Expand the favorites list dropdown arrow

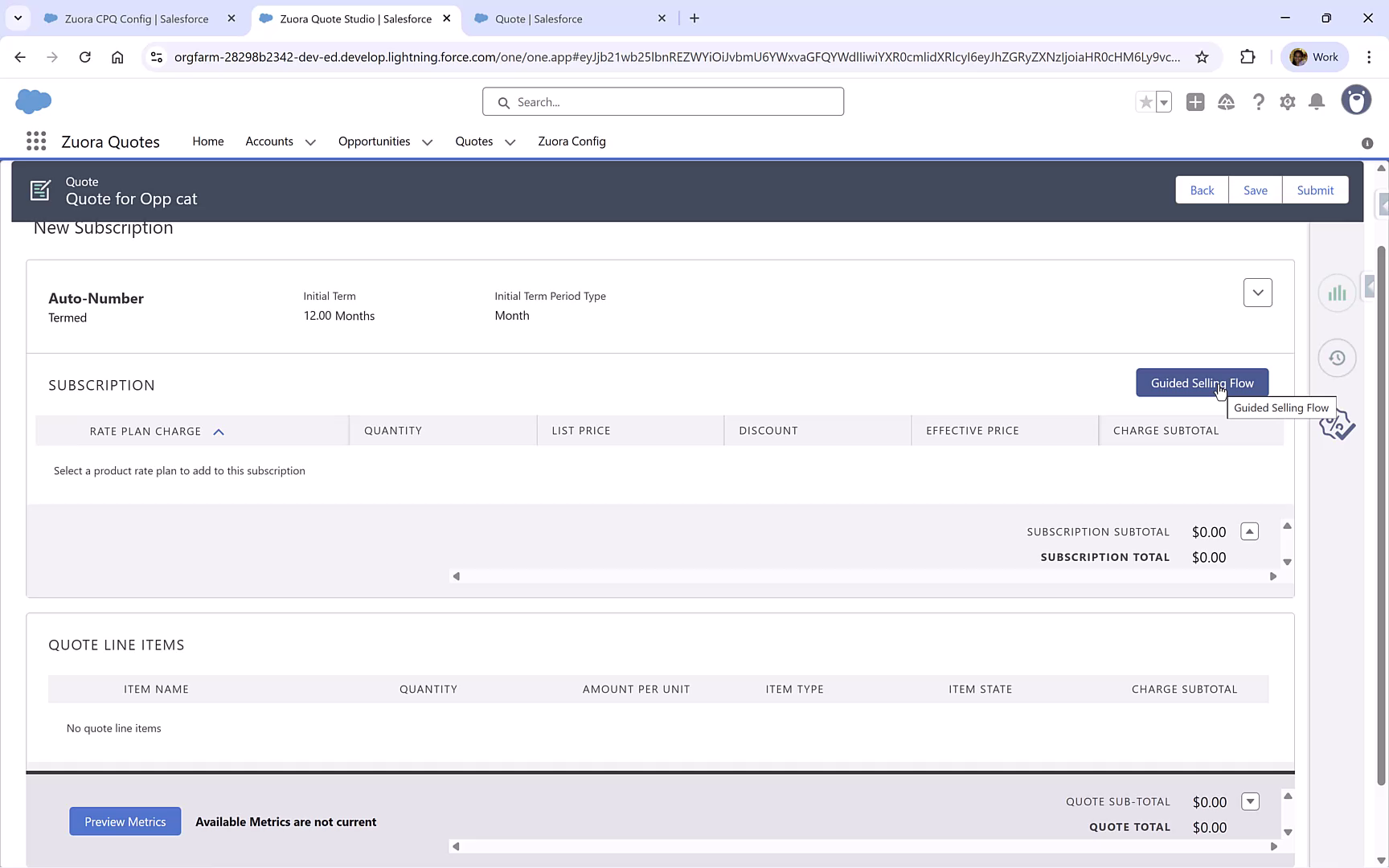[x=1163, y=102]
